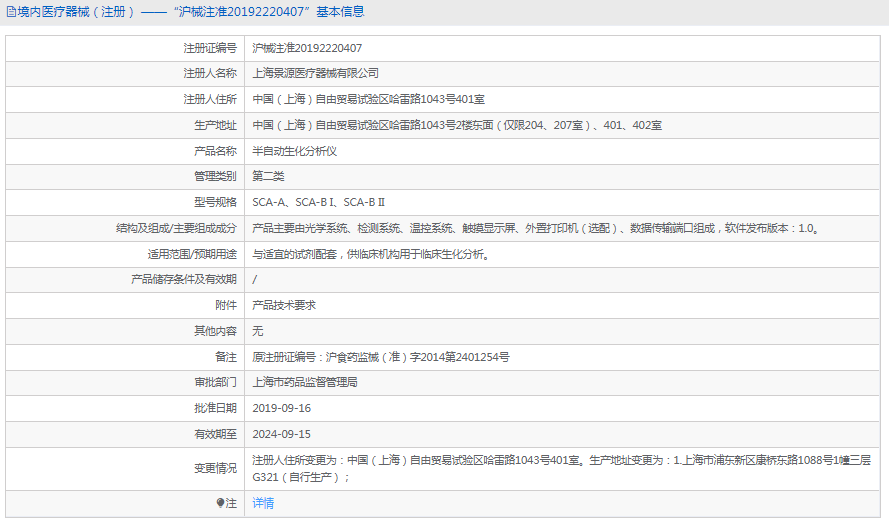Click the 适用范围/预期用途 intended use text
This screenshot has height=525, width=889.
point(370,254)
